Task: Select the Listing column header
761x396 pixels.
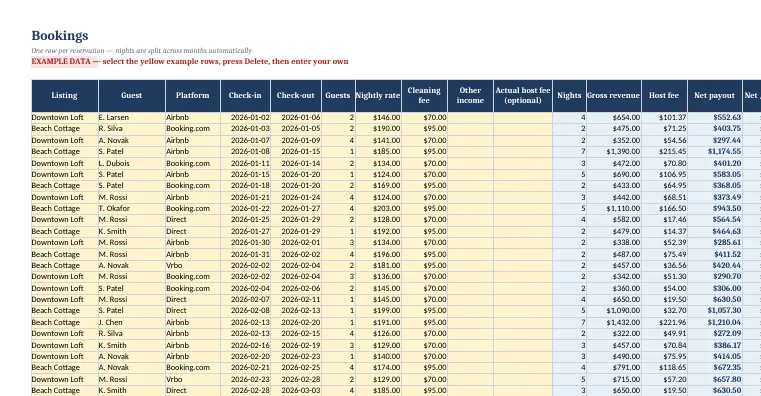Action: point(65,96)
